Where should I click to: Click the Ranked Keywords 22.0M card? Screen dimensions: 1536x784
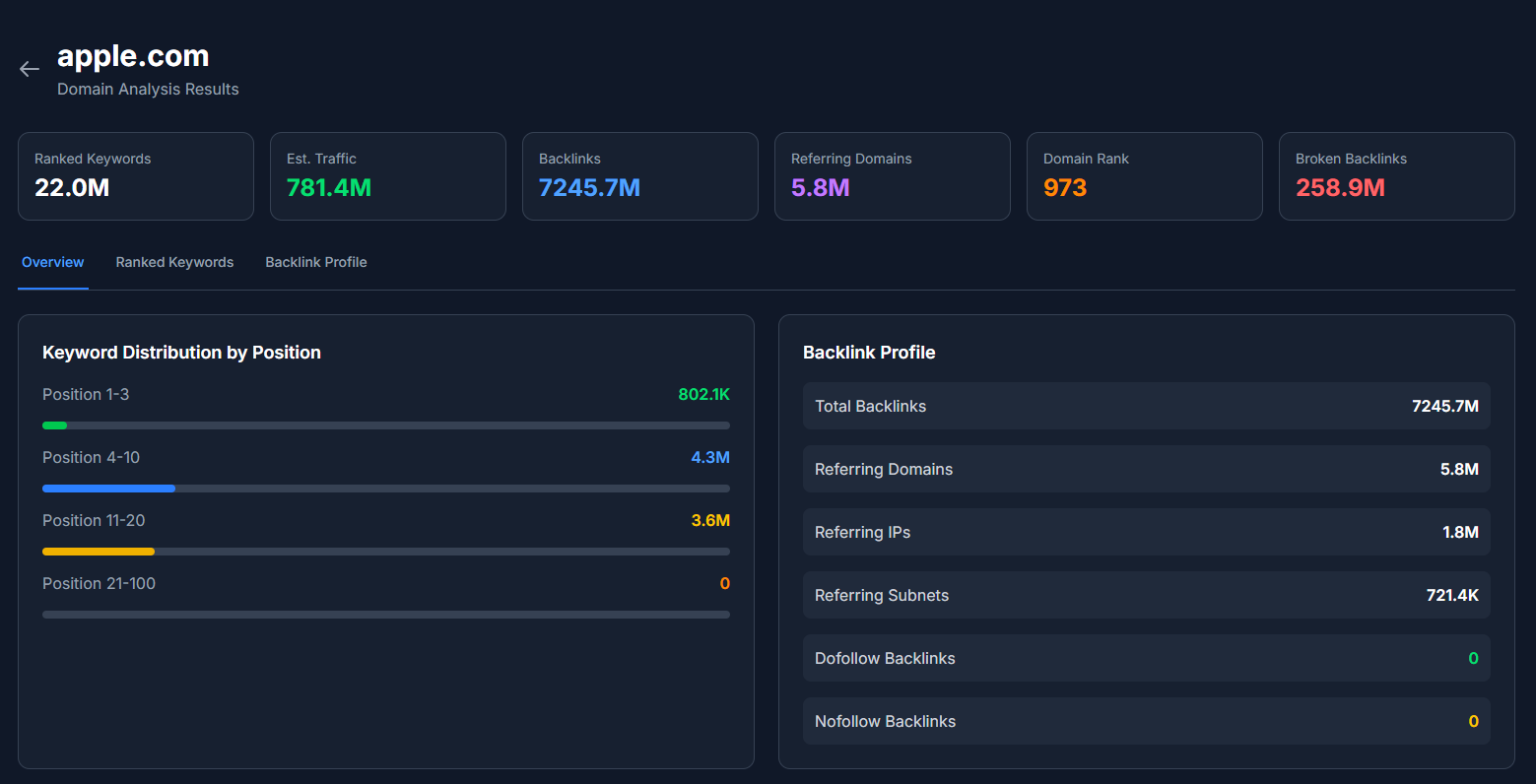click(136, 176)
